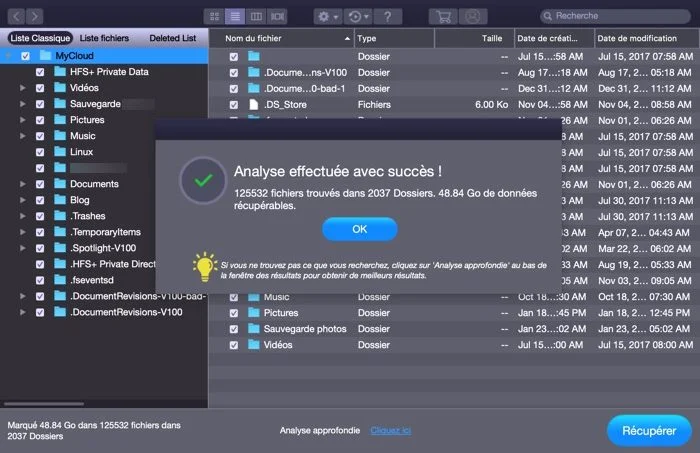
Task: Click the .DS_Store file icon
Action: [x=254, y=104]
